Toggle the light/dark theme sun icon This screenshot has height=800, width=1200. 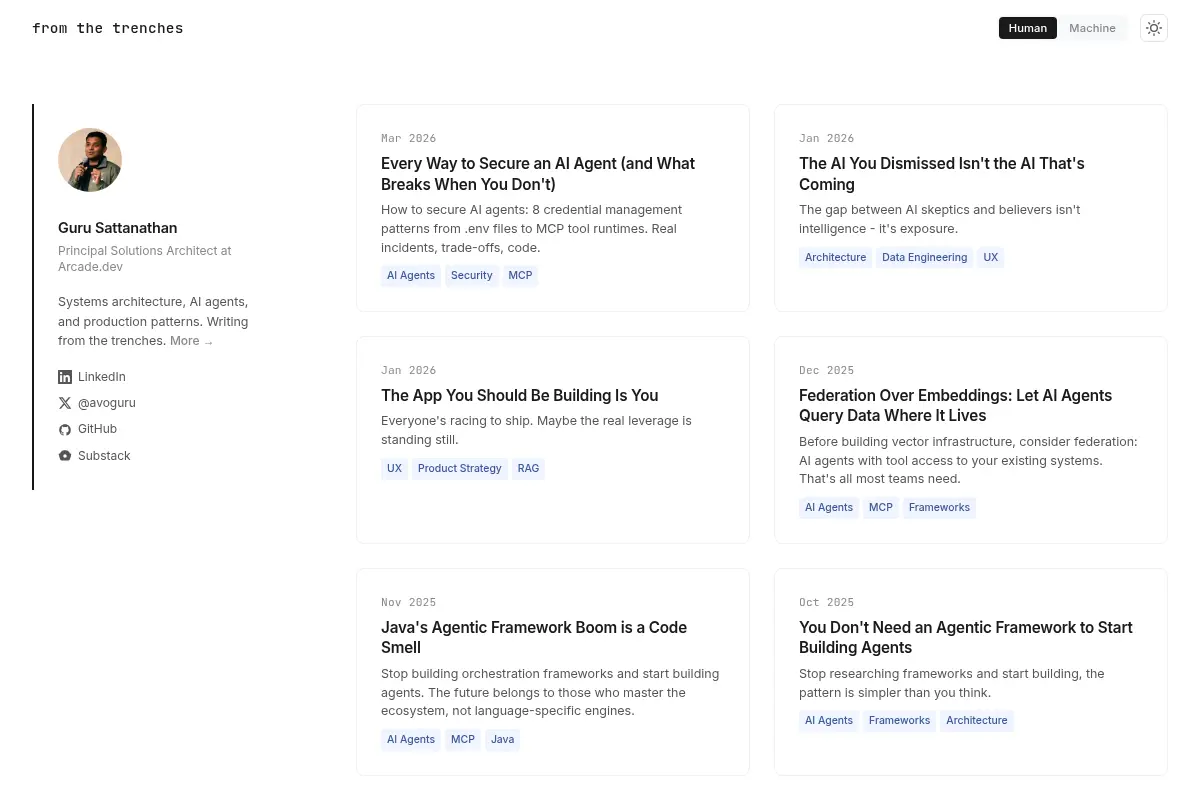(x=1154, y=28)
